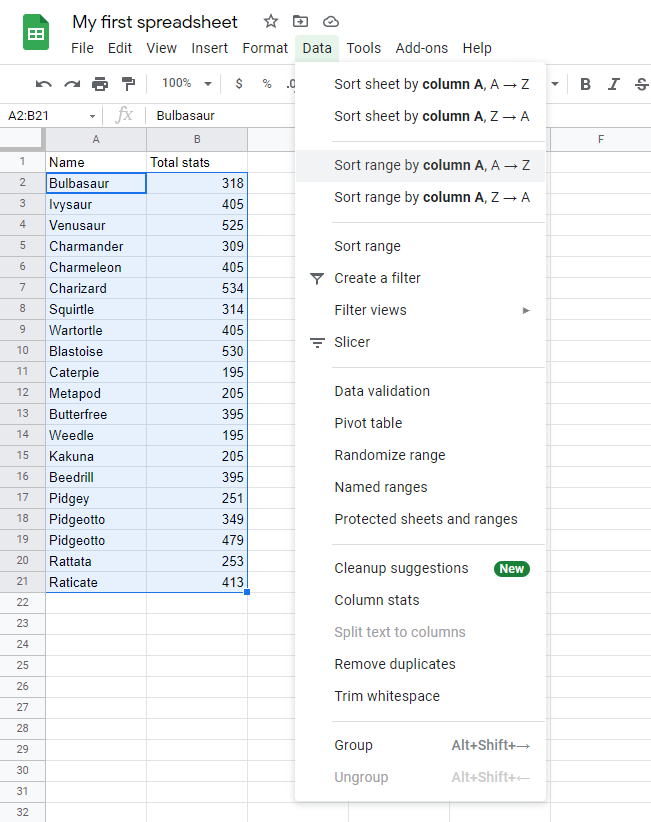This screenshot has width=651, height=822.
Task: Expand the Filter views submenu
Action: [420, 310]
